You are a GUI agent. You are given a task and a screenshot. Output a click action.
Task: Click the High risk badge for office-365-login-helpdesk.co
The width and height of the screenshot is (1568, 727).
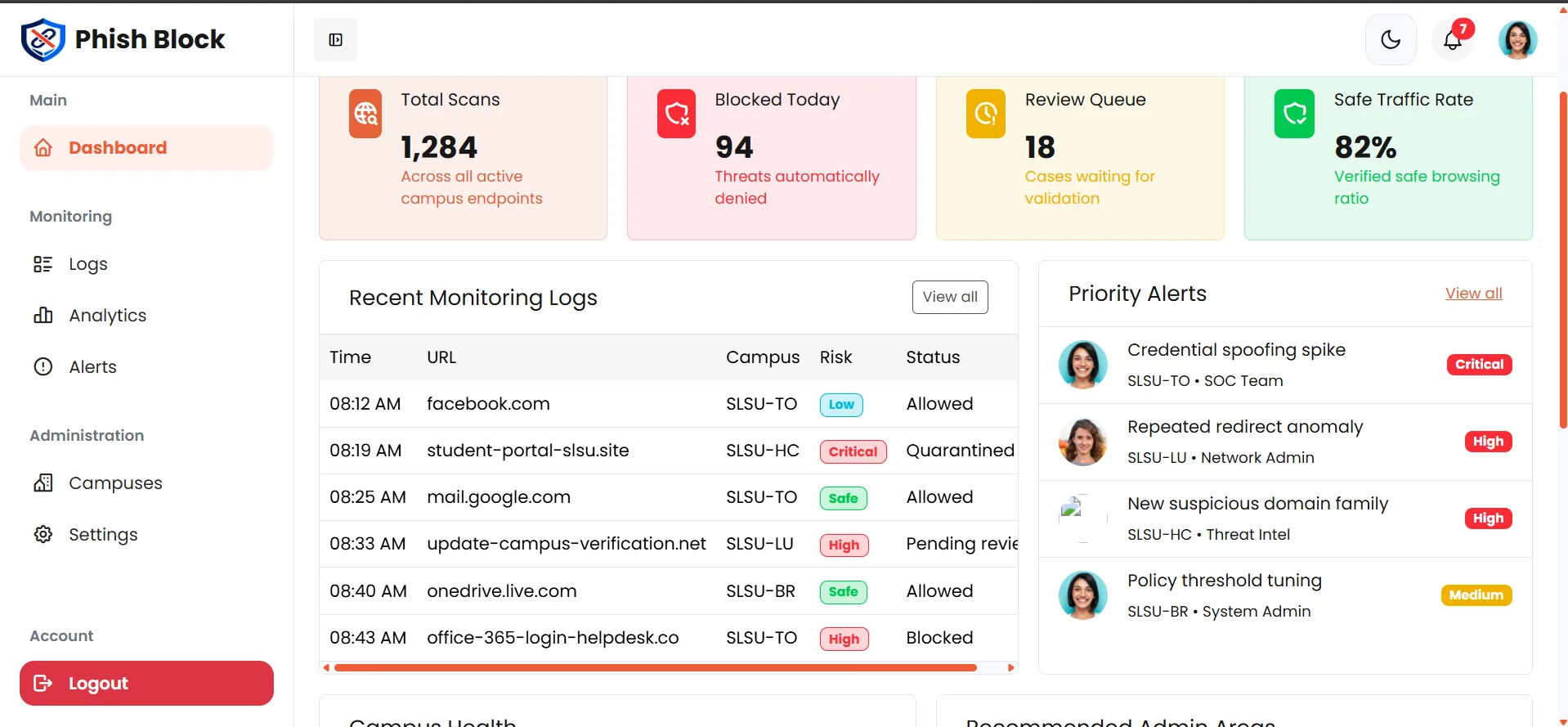pos(844,639)
